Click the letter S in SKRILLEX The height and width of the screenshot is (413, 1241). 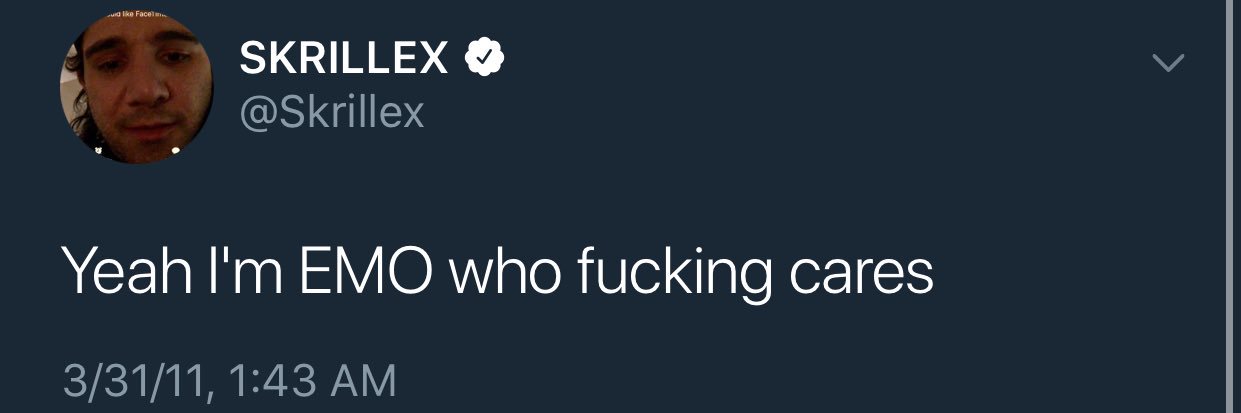tap(253, 62)
